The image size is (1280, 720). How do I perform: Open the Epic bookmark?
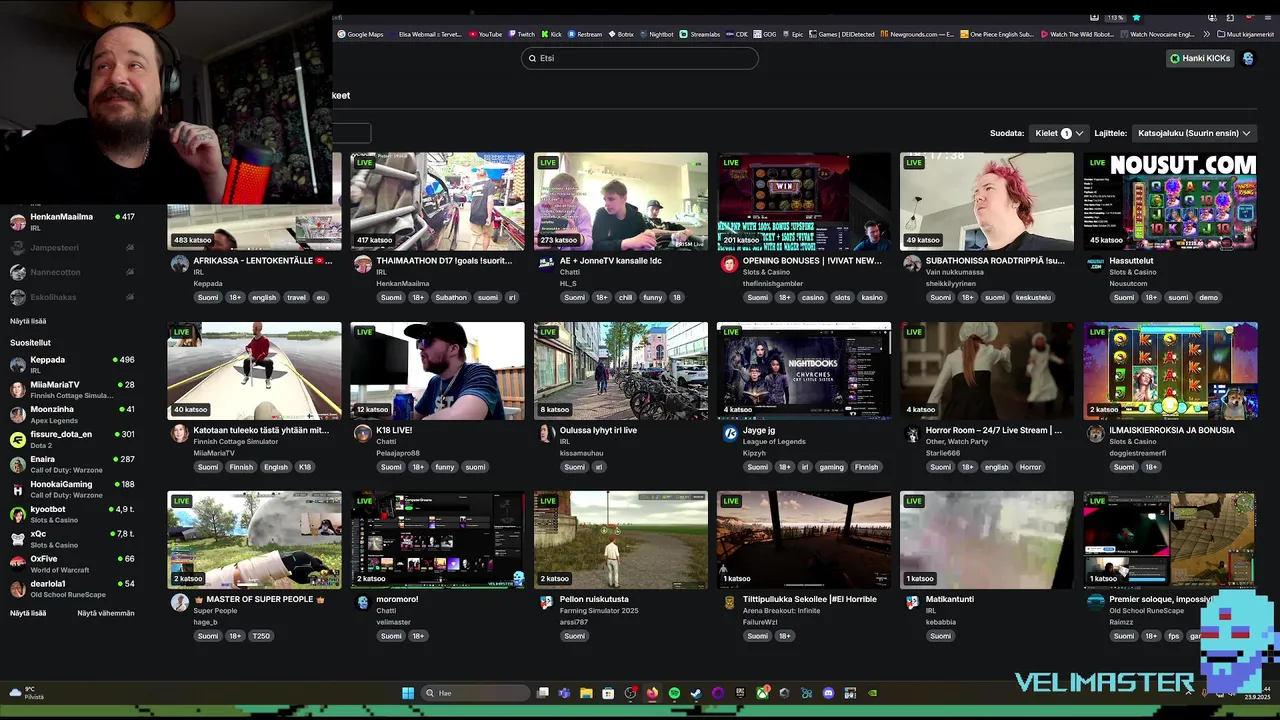(792, 34)
